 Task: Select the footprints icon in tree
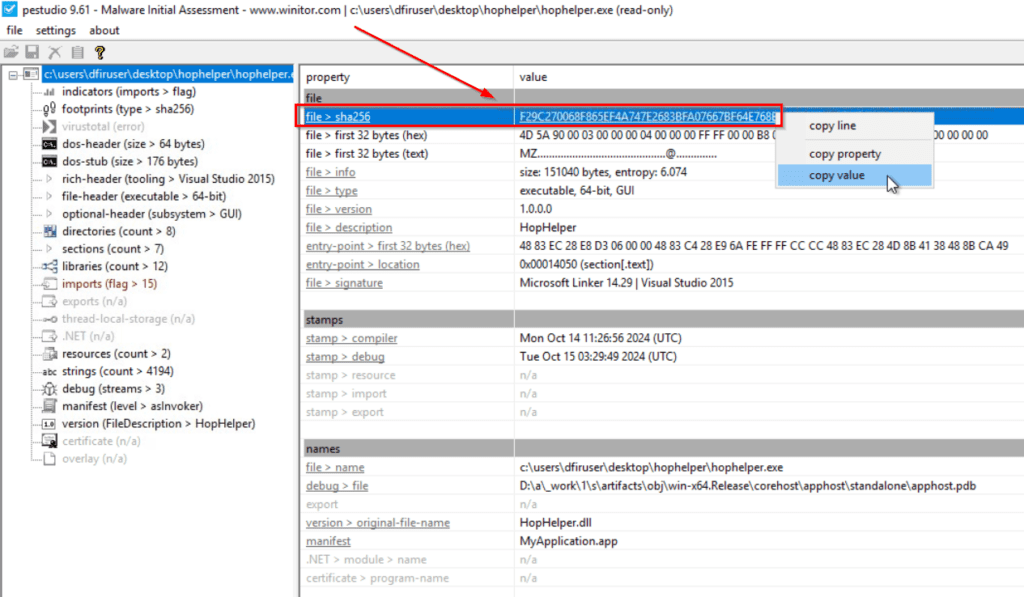point(48,109)
